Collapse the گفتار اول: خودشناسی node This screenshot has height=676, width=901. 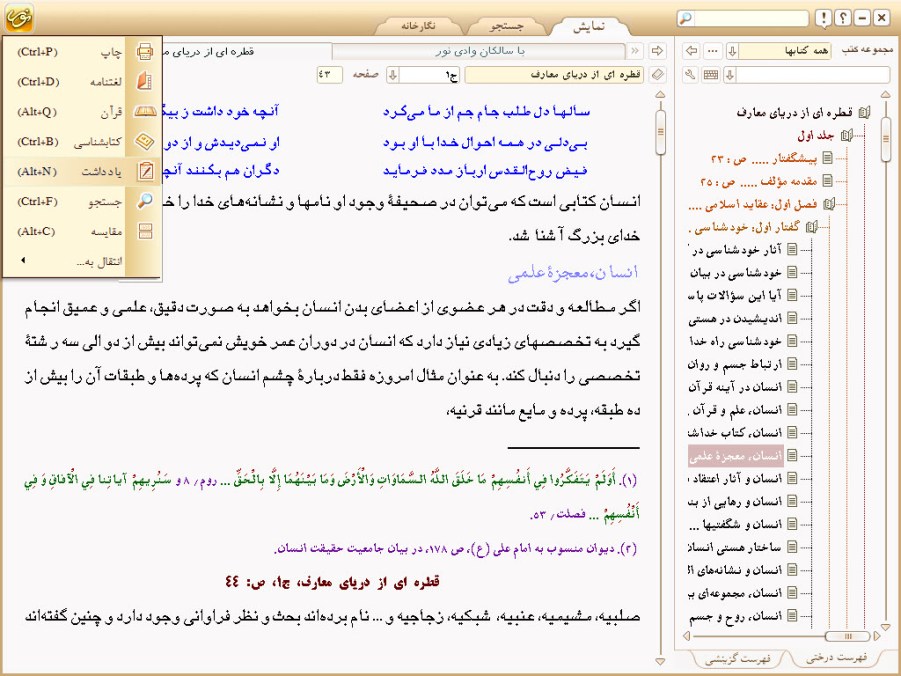click(811, 227)
